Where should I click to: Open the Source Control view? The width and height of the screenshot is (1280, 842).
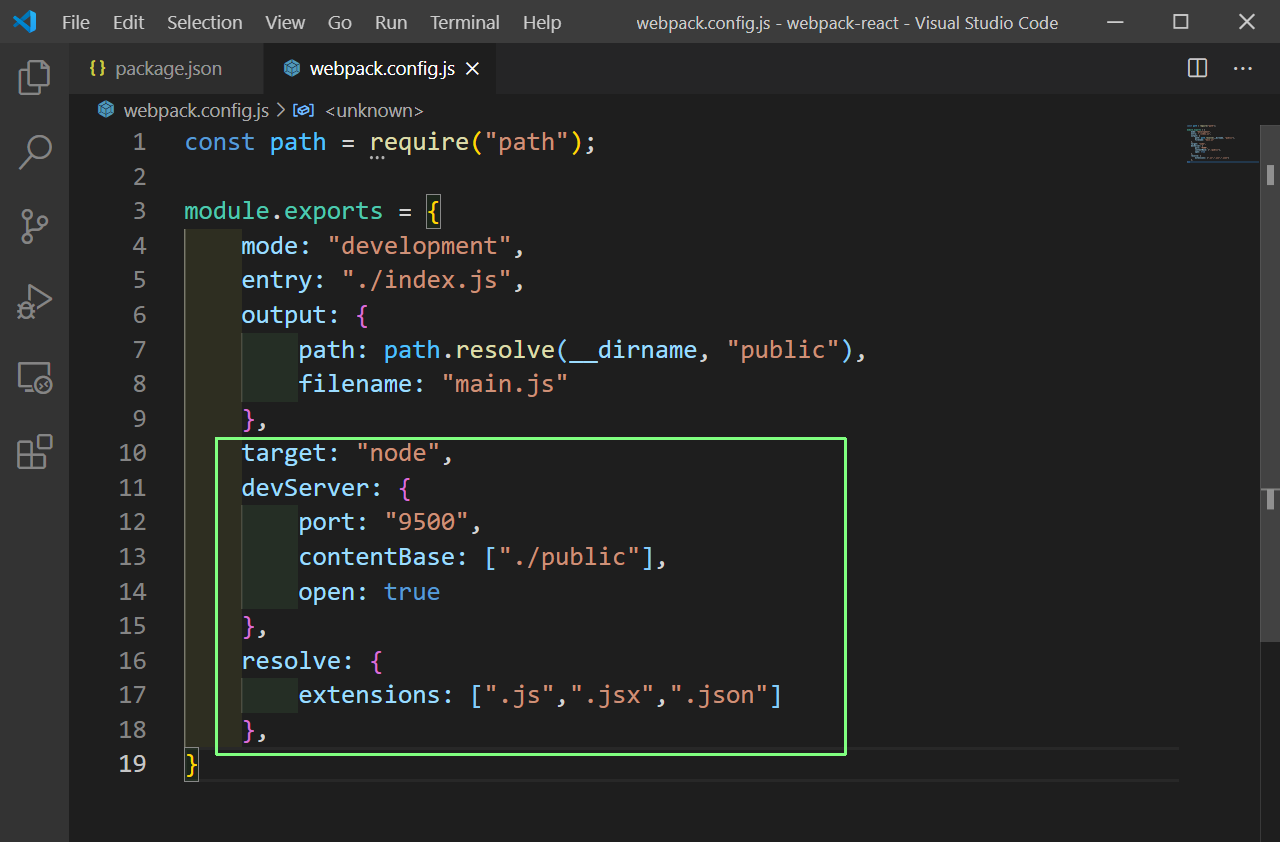point(34,227)
